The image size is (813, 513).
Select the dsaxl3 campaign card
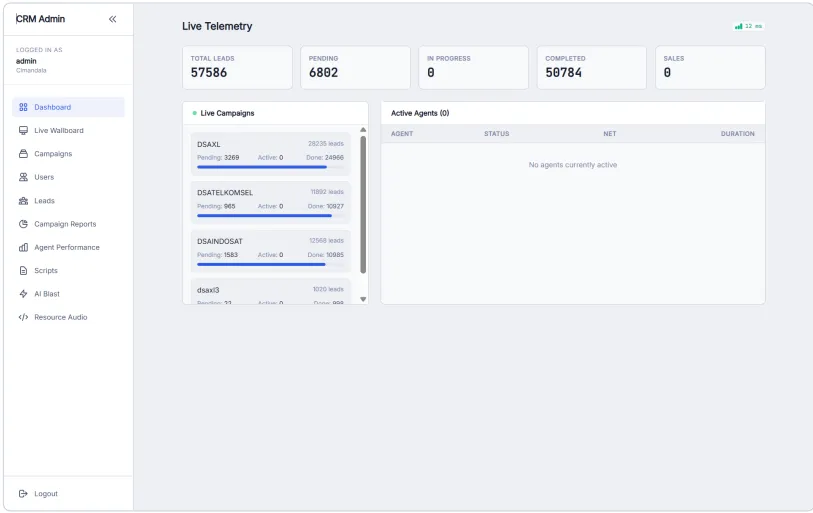point(271,292)
